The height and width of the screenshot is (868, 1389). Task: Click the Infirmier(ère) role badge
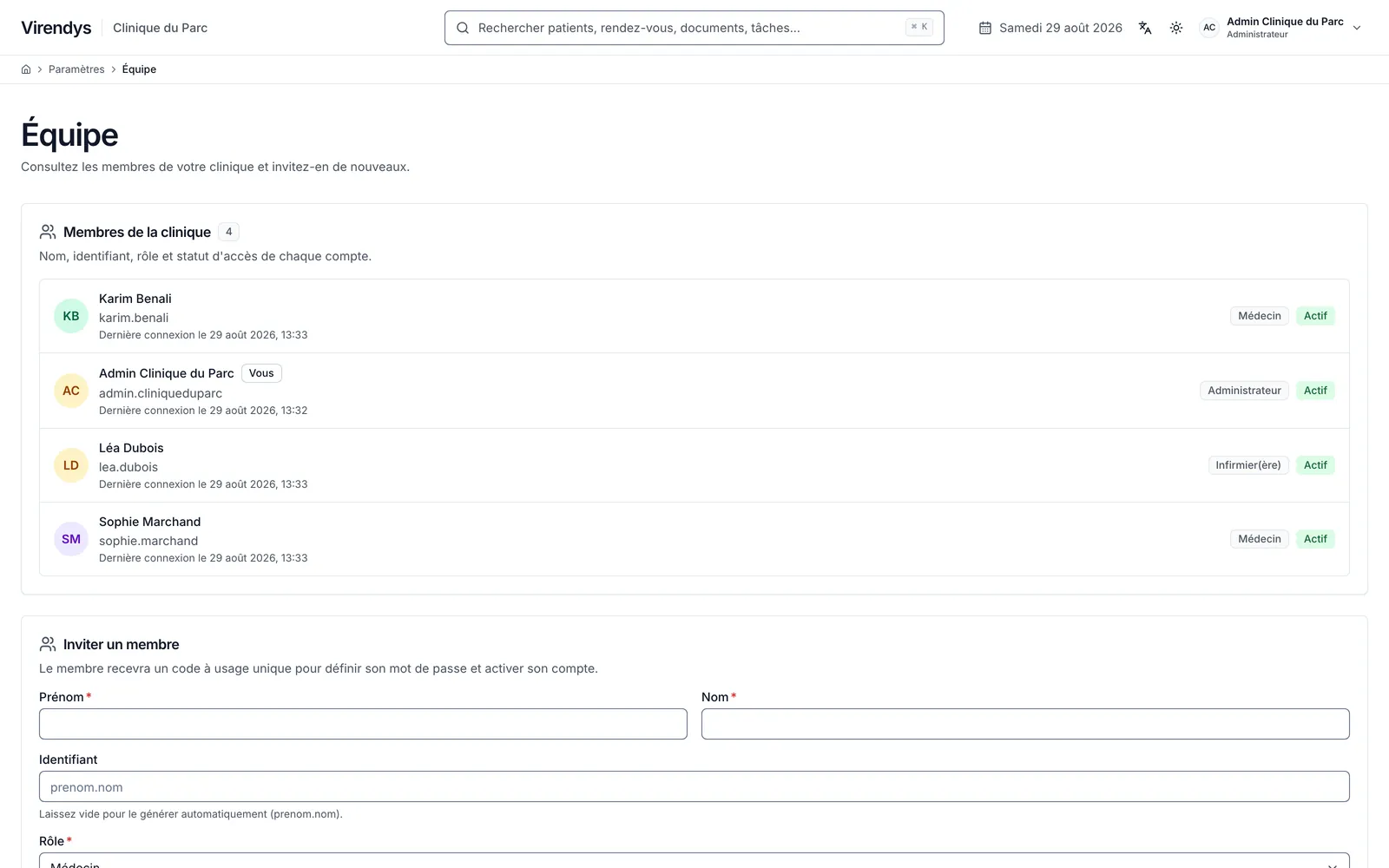click(x=1248, y=465)
